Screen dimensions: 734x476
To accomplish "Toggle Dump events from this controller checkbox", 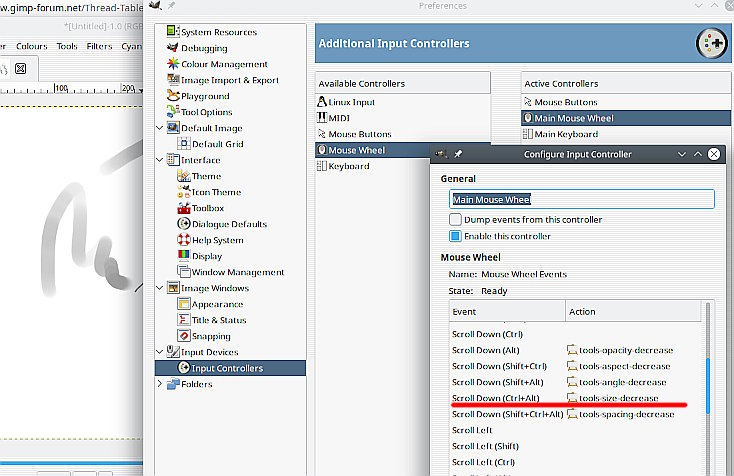I will click(455, 220).
